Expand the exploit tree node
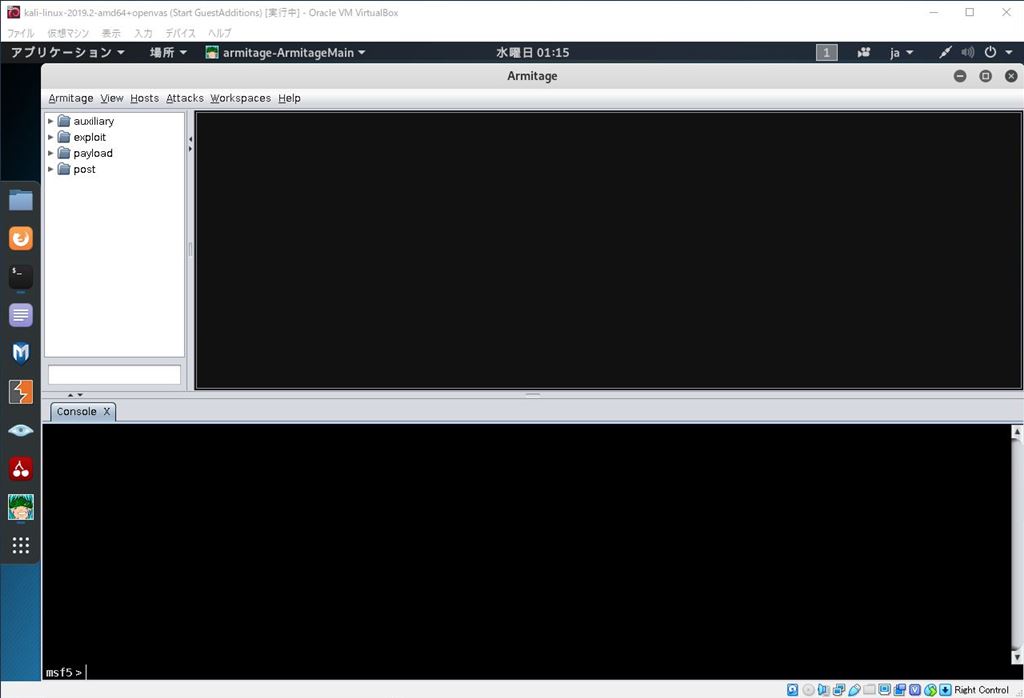 (x=50, y=137)
